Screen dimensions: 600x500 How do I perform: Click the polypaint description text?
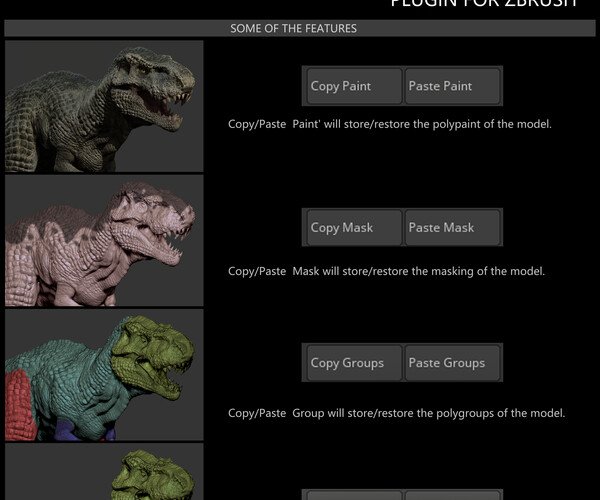(390, 124)
